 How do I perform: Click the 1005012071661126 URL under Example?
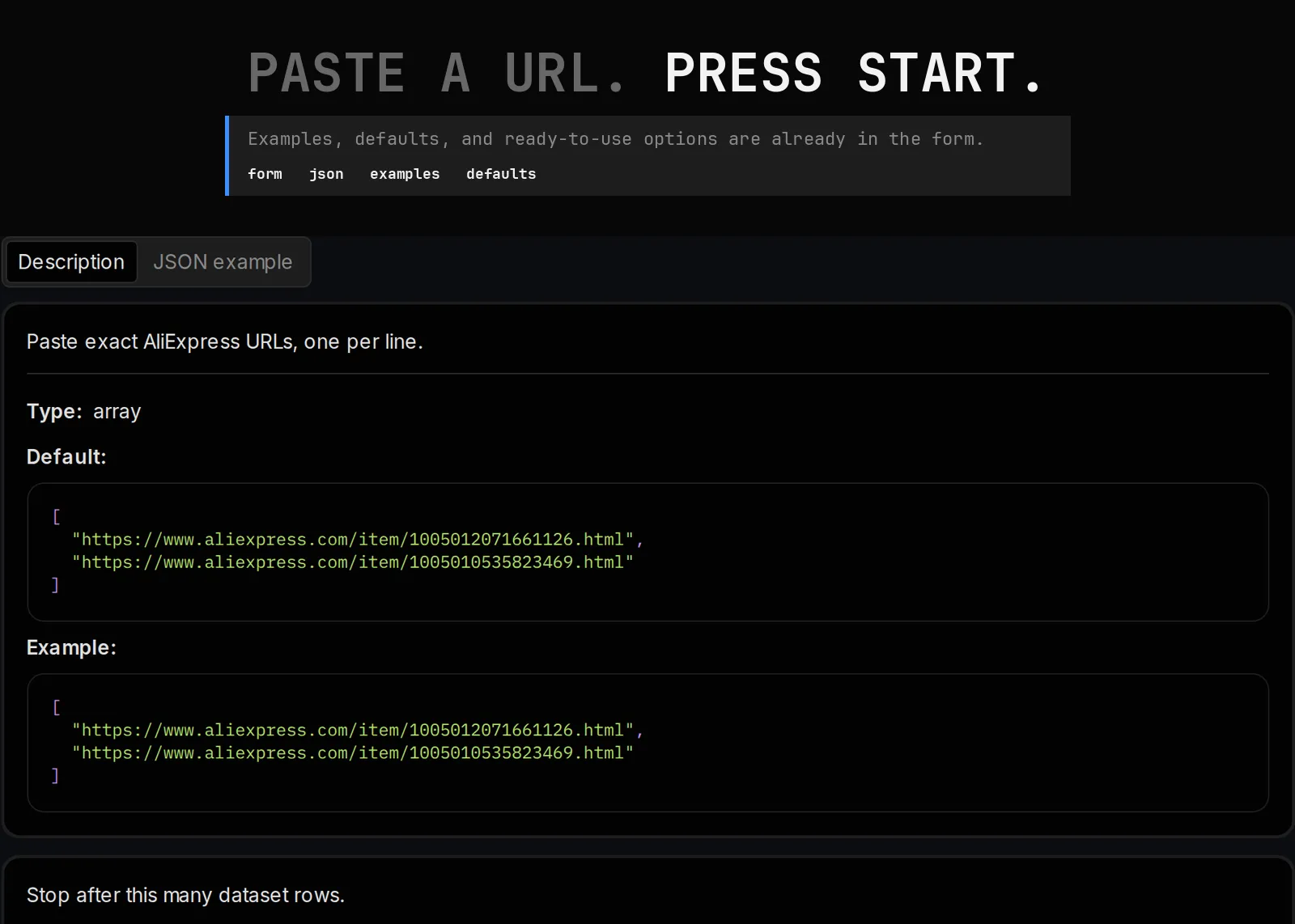(353, 730)
